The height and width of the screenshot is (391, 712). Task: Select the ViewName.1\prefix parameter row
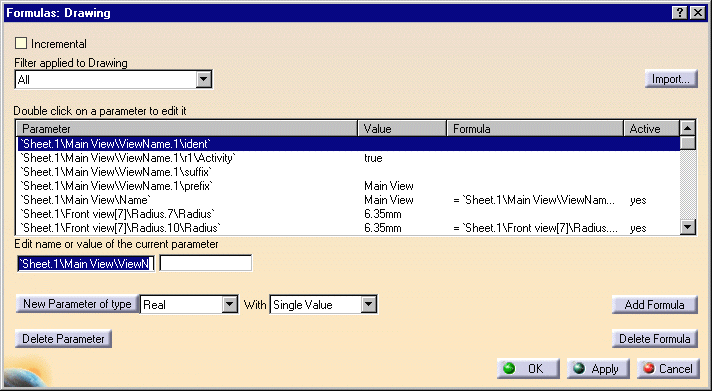(x=349, y=186)
